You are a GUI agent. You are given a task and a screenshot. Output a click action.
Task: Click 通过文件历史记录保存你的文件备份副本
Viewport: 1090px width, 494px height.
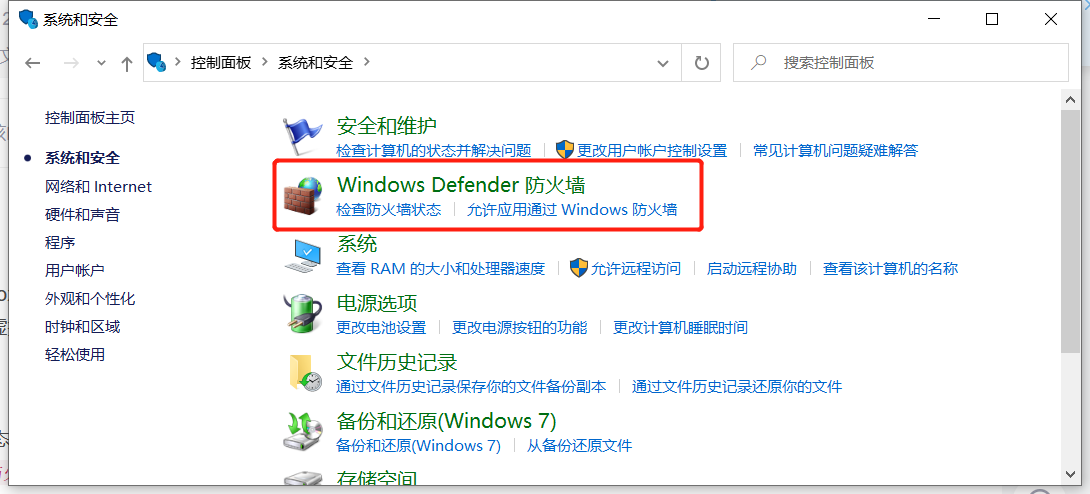click(x=471, y=386)
